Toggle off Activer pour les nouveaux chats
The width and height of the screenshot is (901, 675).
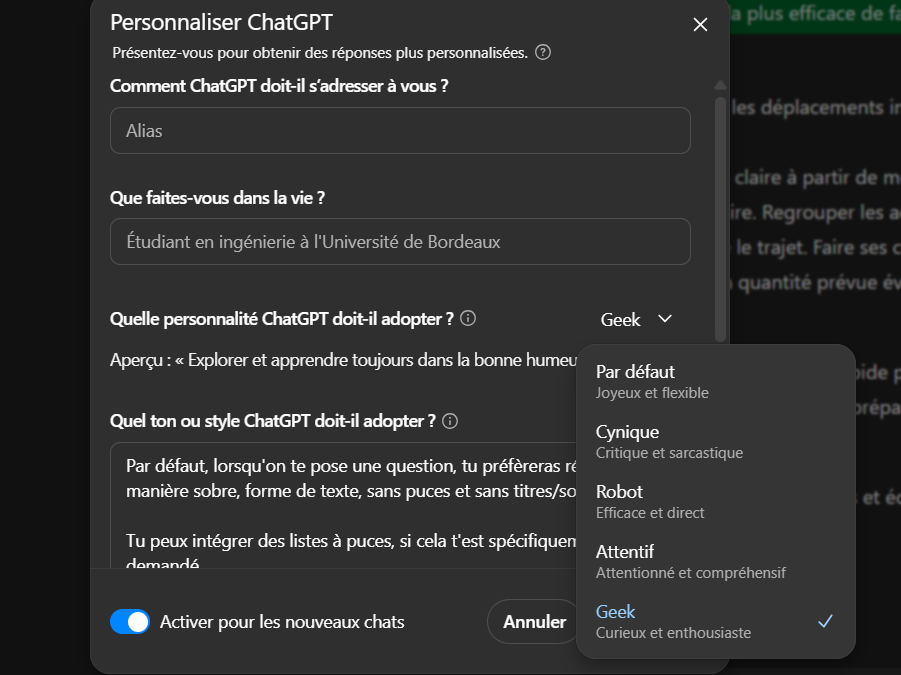tap(130, 622)
